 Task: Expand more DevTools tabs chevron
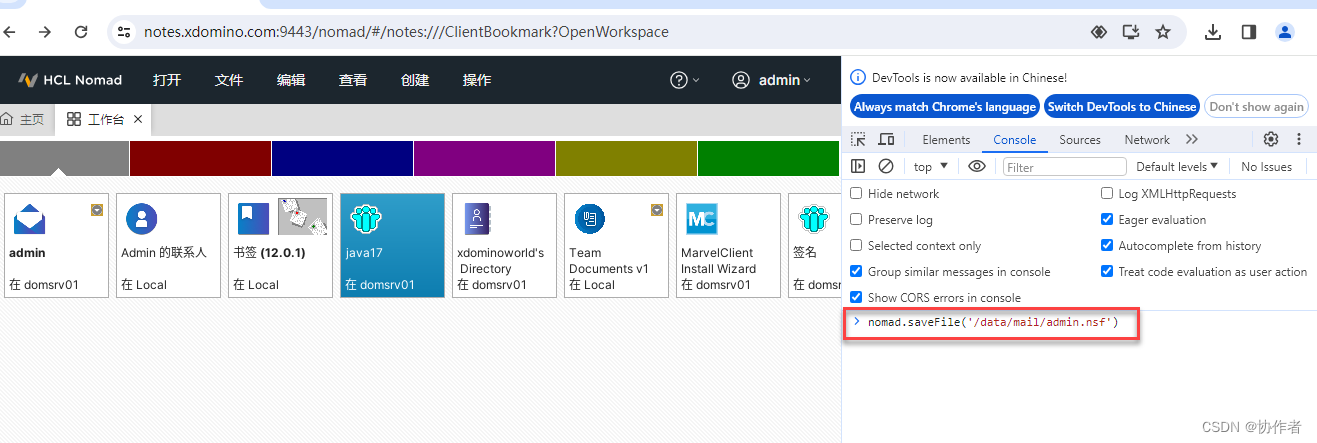click(1192, 139)
